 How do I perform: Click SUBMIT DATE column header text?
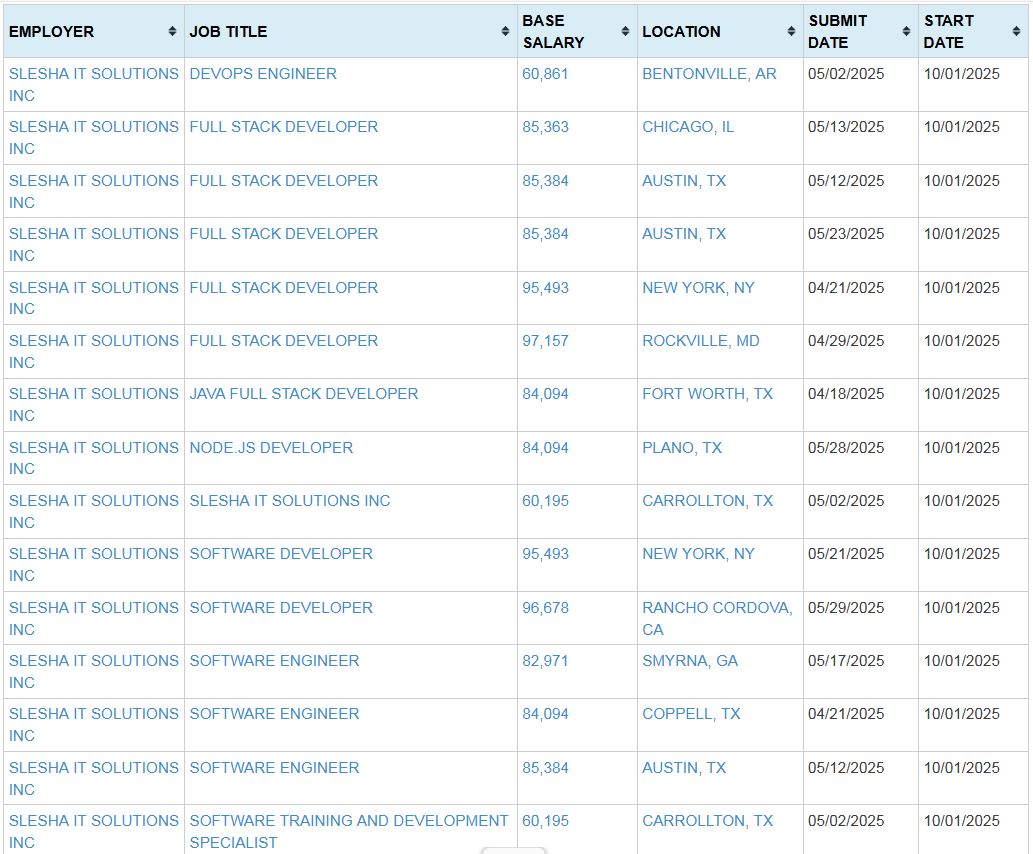pos(837,32)
